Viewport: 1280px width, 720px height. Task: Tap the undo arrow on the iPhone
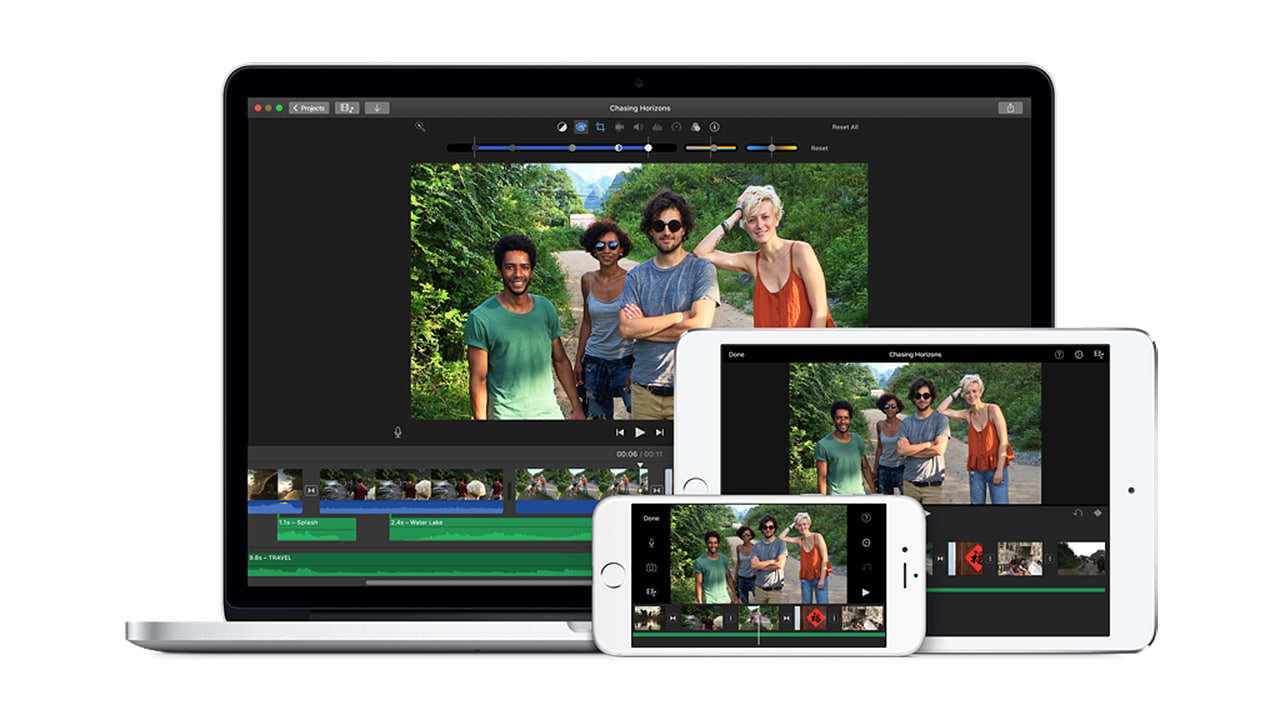pos(866,567)
